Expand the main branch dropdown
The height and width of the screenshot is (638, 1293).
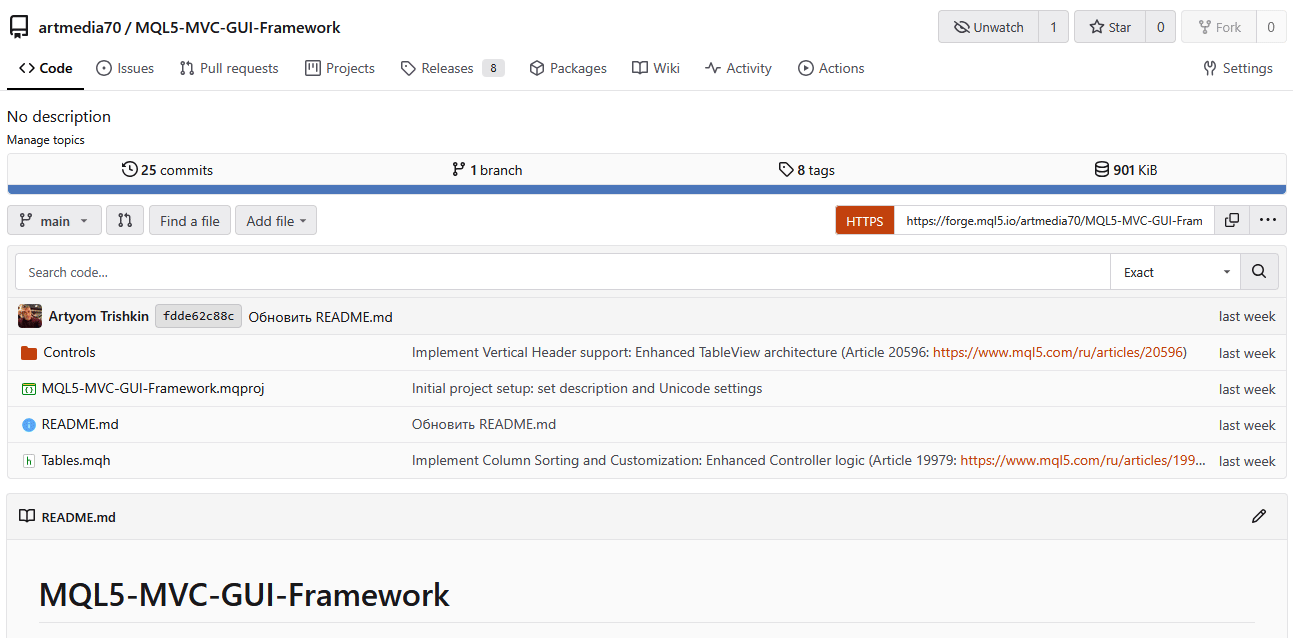click(54, 220)
